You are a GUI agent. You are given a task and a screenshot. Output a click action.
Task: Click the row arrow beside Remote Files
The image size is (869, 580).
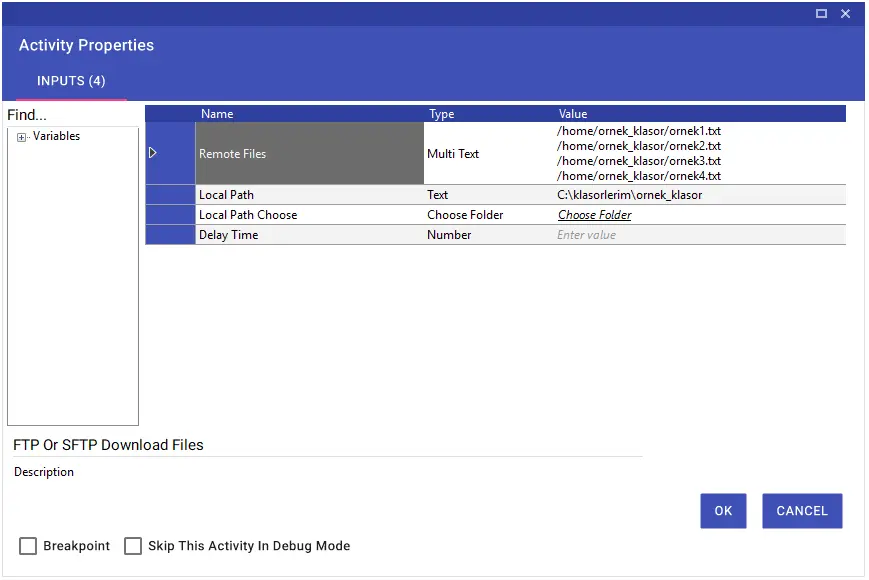[x=153, y=153]
